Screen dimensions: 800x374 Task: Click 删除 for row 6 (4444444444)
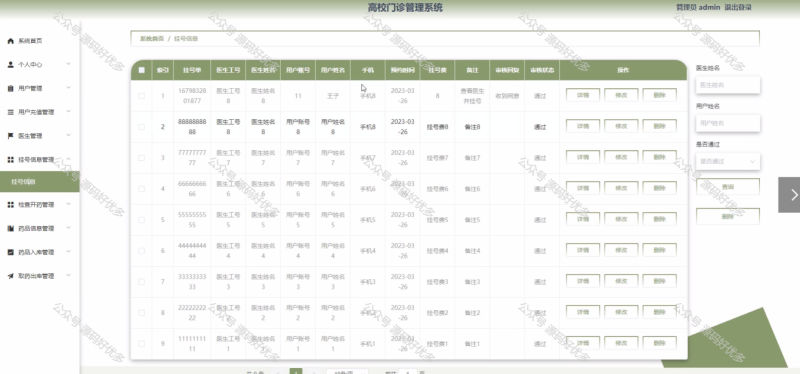click(x=659, y=251)
